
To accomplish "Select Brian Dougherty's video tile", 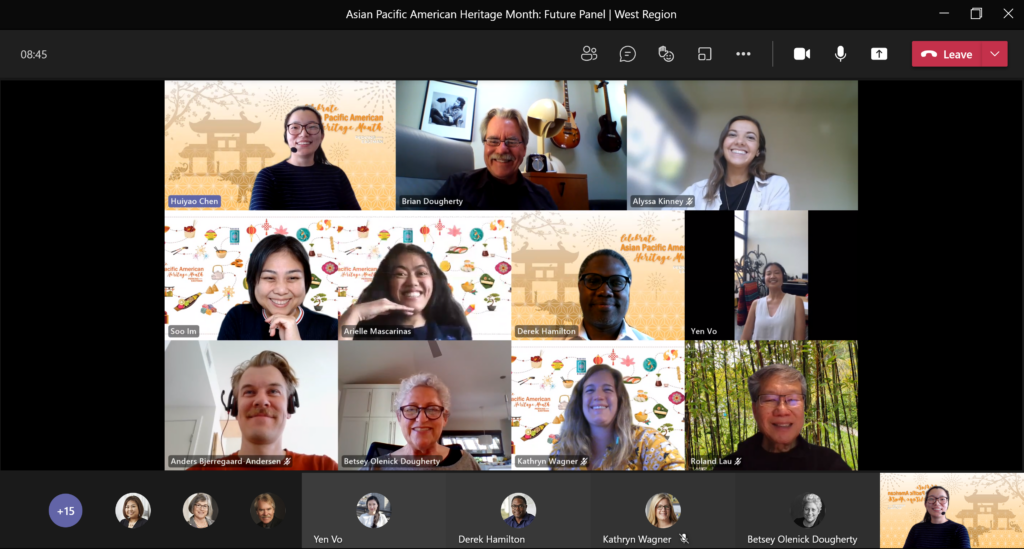I will click(x=511, y=145).
